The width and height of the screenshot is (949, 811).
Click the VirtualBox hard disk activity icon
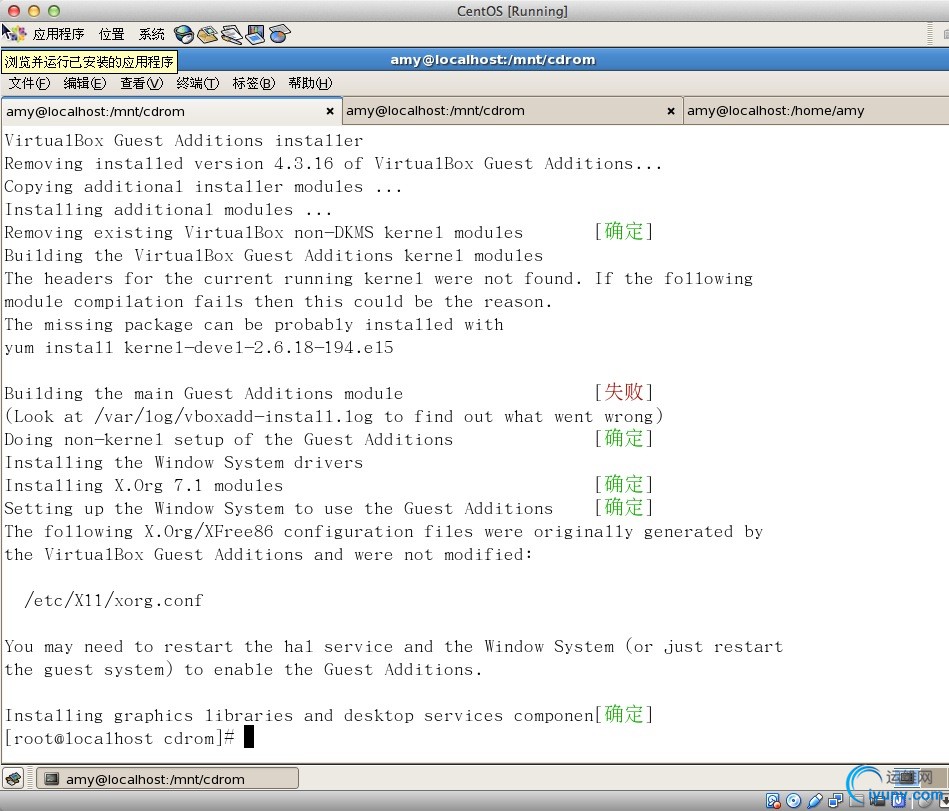[773, 801]
